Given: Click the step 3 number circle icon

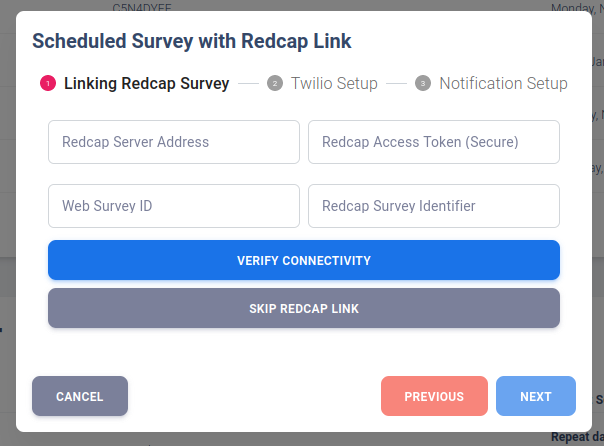Looking at the screenshot, I should click(423, 84).
